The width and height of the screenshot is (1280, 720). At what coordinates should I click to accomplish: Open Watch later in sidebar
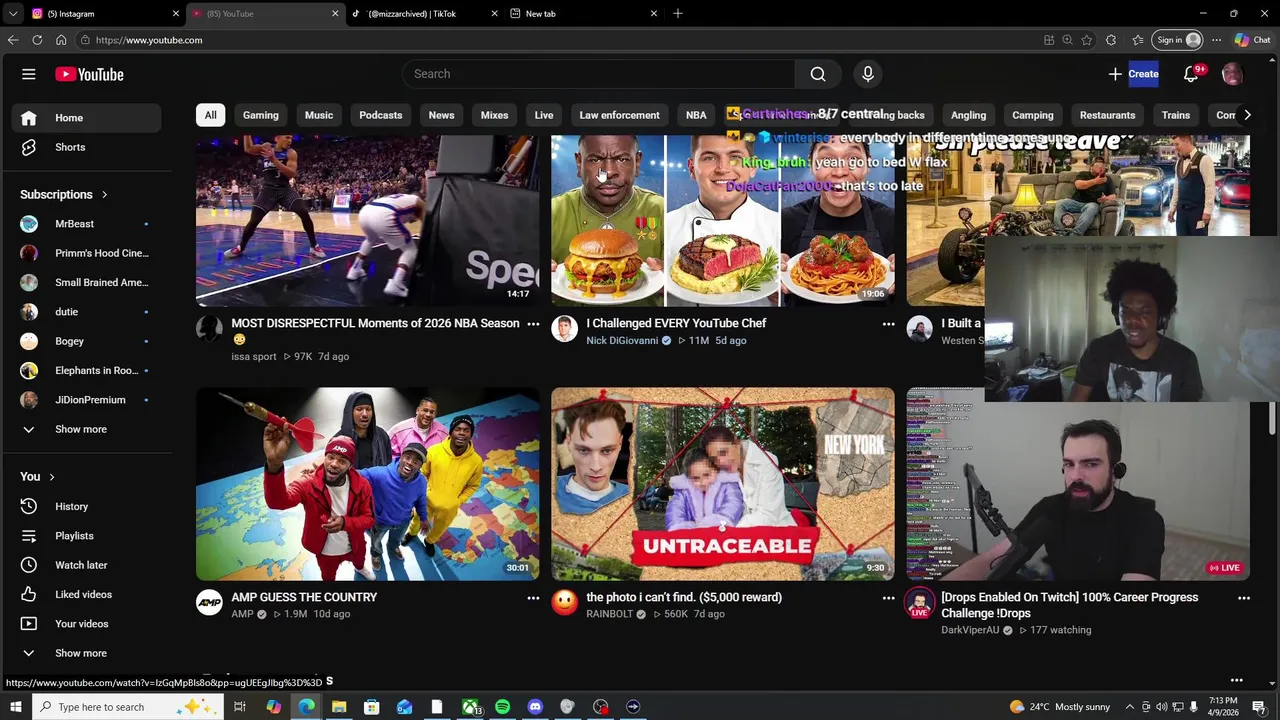[x=86, y=565]
